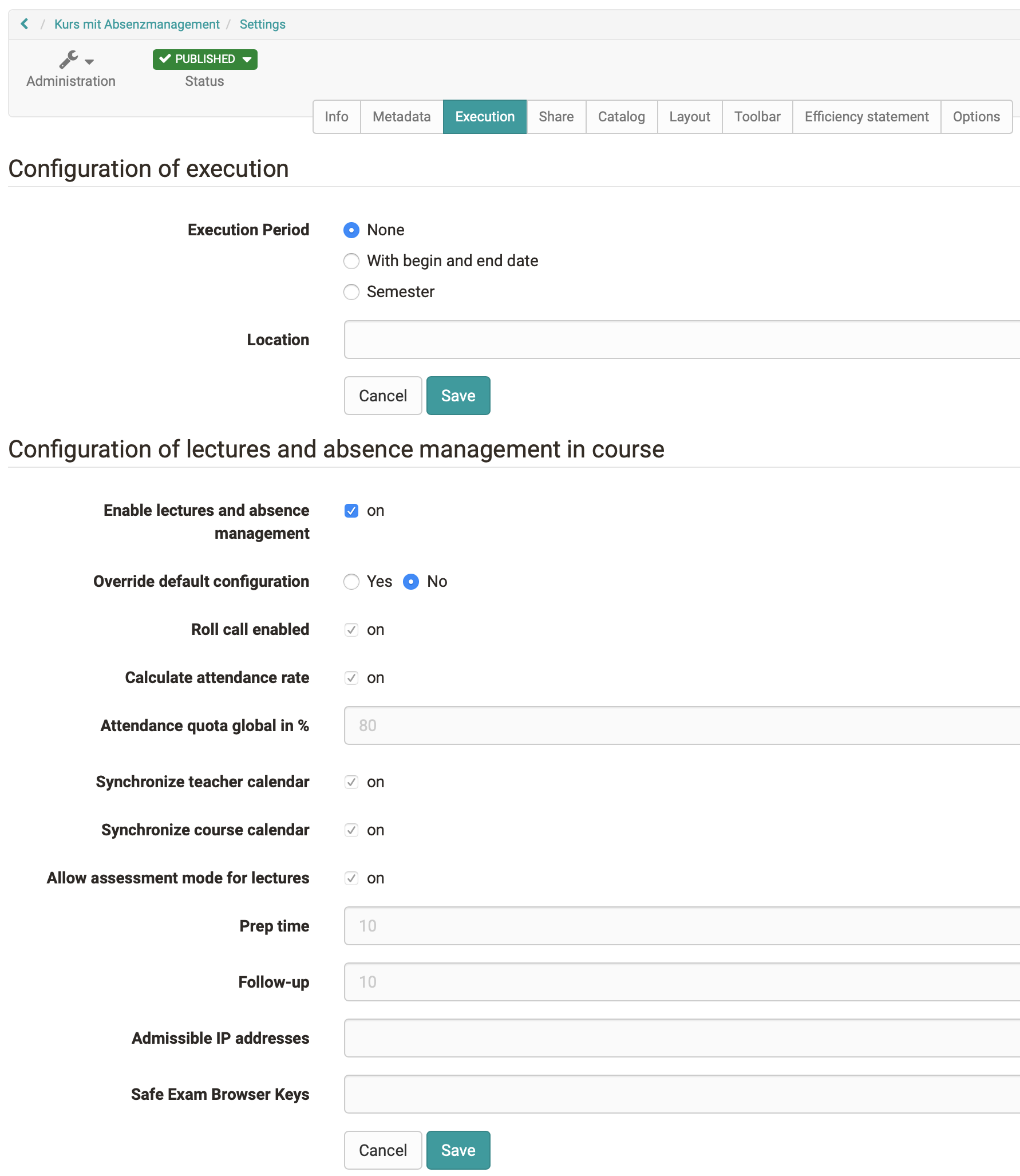The width and height of the screenshot is (1020, 1176).
Task: Select 'With begin and end date' execution period
Action: tap(351, 261)
